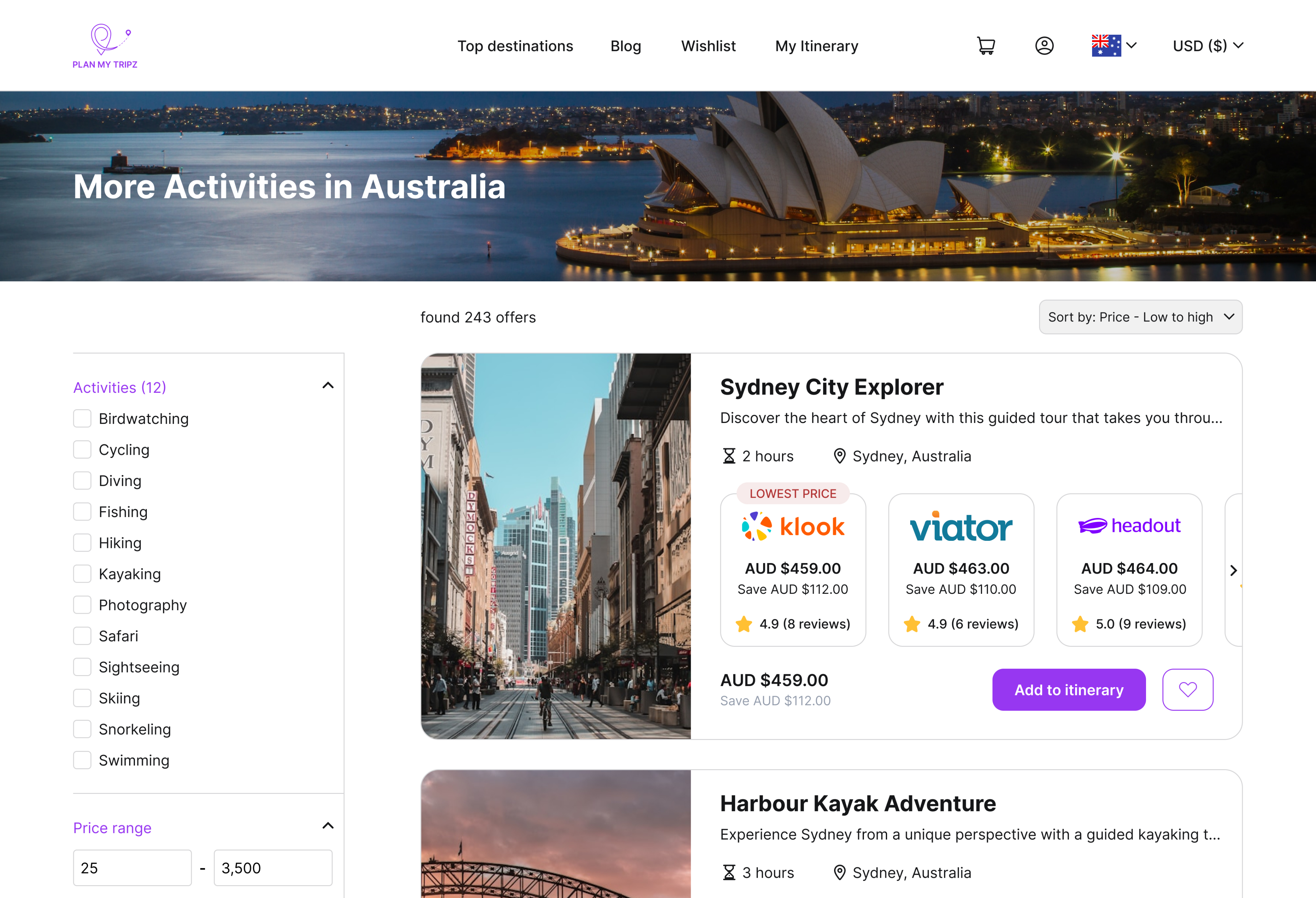Select the Viator provider offer
1316x898 pixels.
click(x=961, y=570)
